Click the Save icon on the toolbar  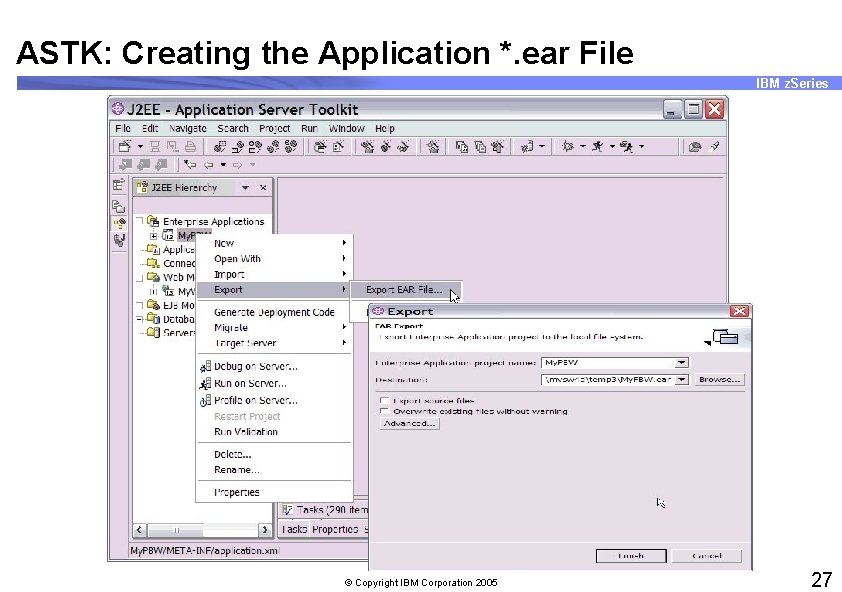[x=155, y=146]
